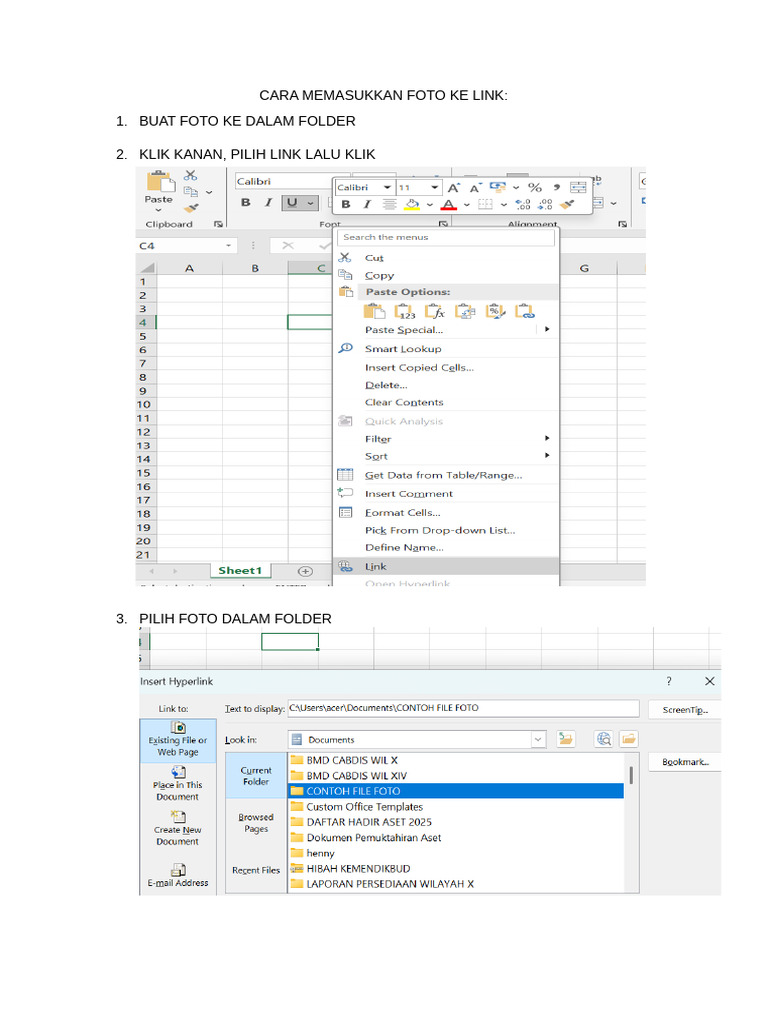Click the Borders icon in mini toolbar
The image size is (768, 1024).
[x=485, y=204]
